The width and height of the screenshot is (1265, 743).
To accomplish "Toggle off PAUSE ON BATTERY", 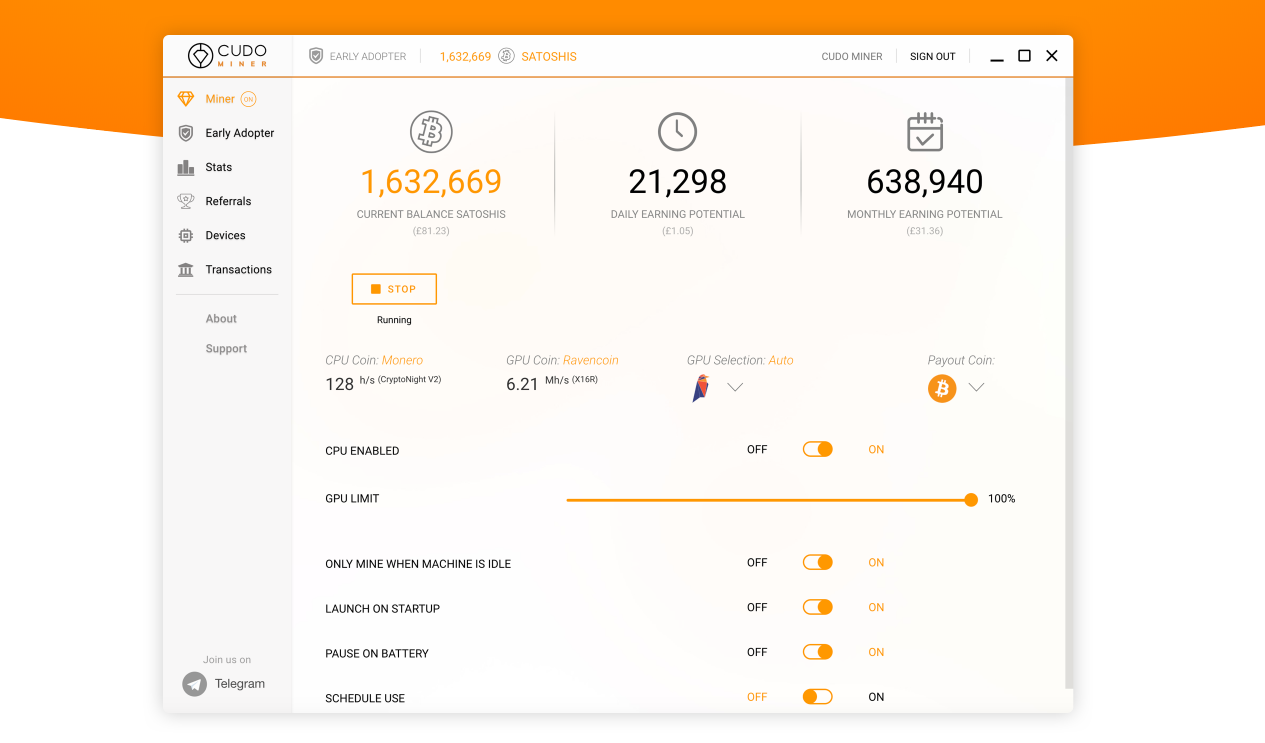I will coord(817,652).
